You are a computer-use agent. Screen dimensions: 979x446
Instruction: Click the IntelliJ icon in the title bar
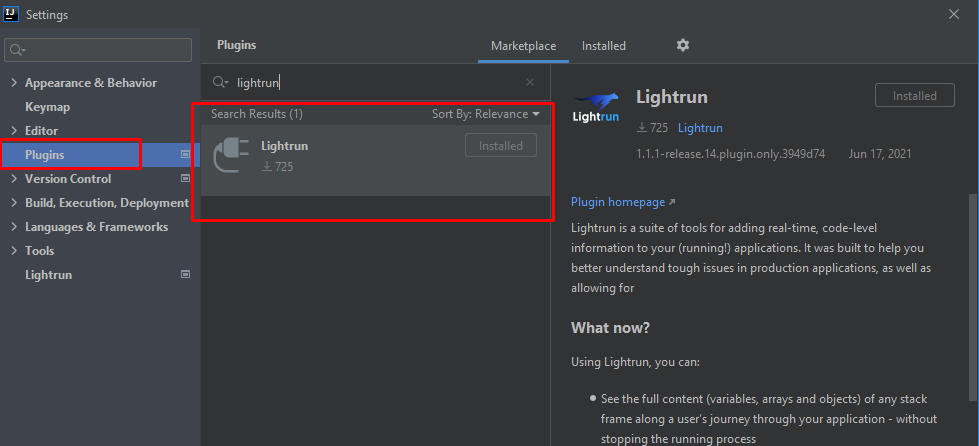[x=11, y=14]
